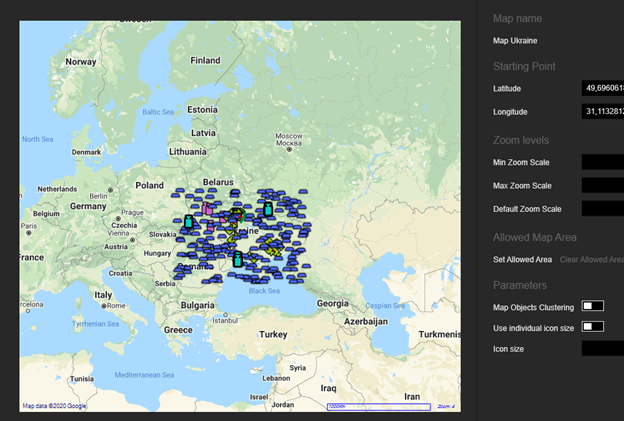The width and height of the screenshot is (624, 421).
Task: Click the Georgia label on the map
Action: [332, 304]
